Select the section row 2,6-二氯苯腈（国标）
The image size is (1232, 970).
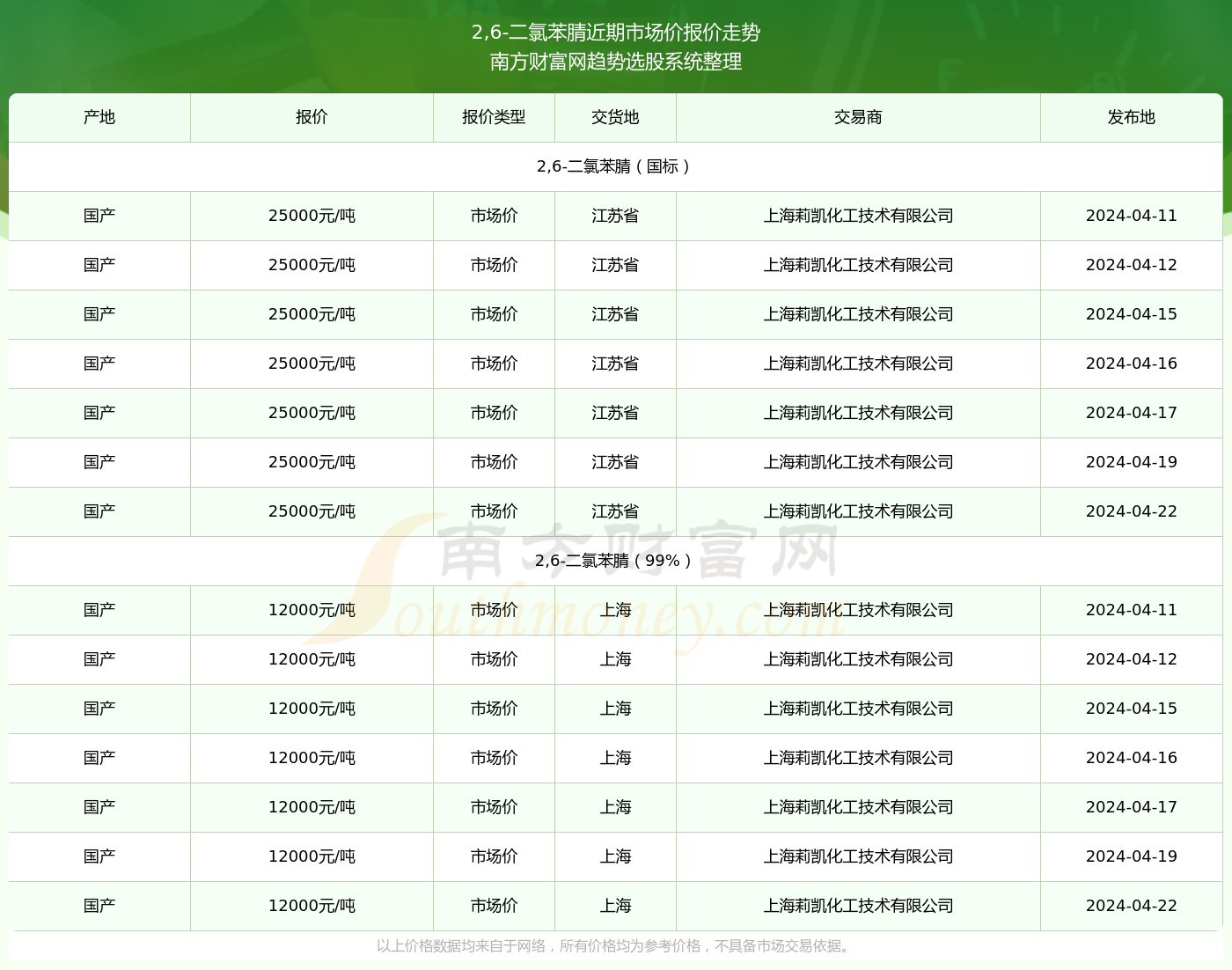[615, 166]
